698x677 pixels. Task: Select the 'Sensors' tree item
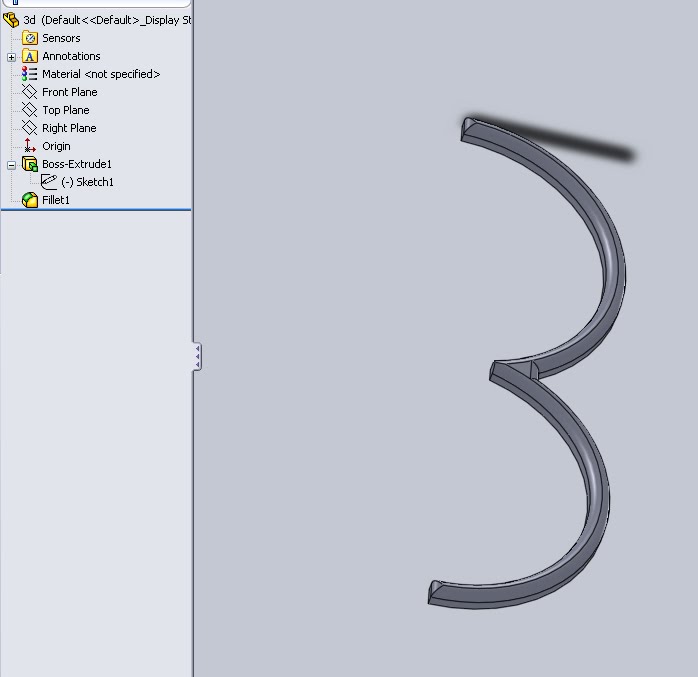pos(61,38)
